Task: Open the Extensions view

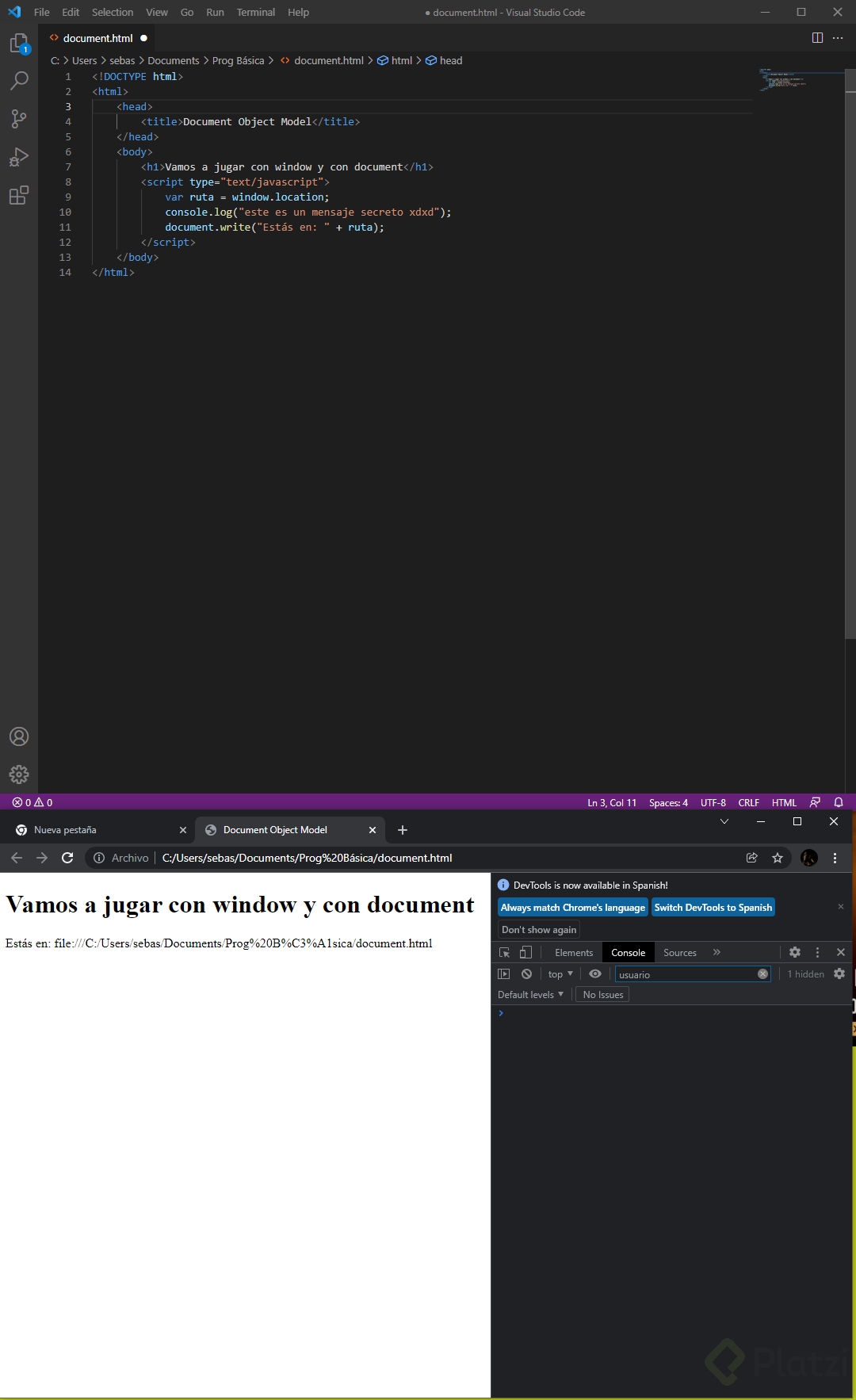Action: 19,195
